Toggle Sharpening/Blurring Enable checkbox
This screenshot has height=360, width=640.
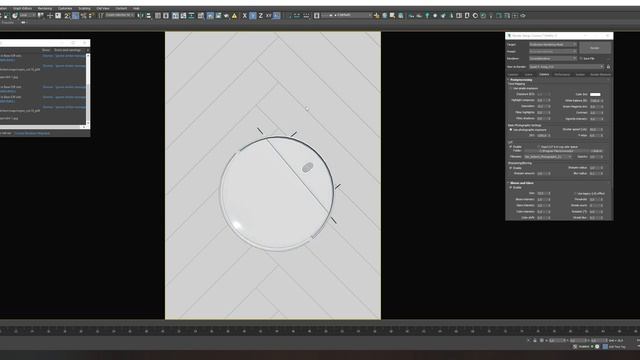click(x=510, y=168)
